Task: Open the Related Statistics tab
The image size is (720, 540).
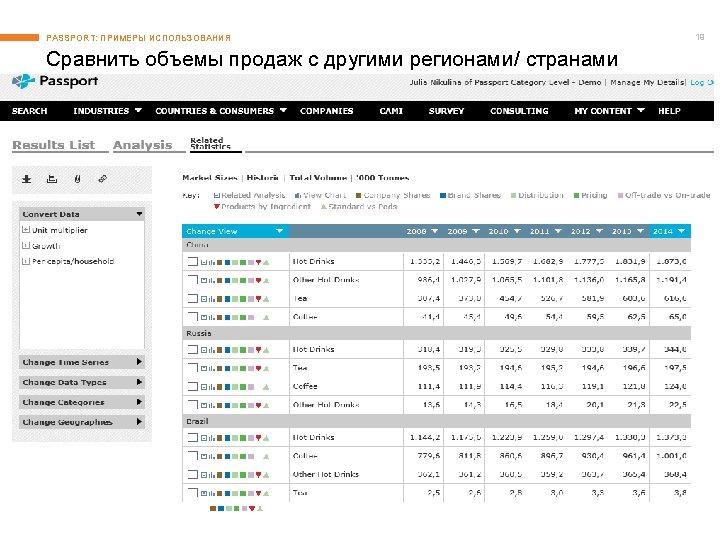Action: pyautogui.click(x=210, y=143)
